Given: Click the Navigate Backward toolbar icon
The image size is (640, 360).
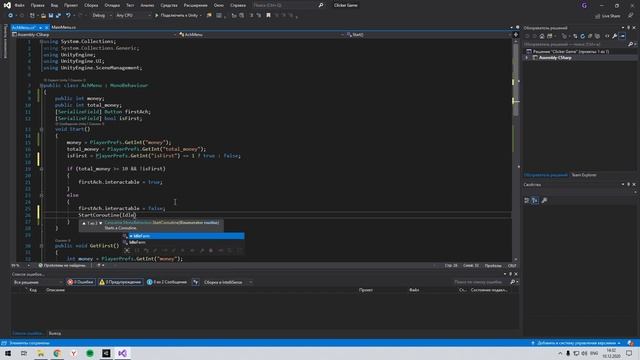Looking at the screenshot, I should (11, 16).
